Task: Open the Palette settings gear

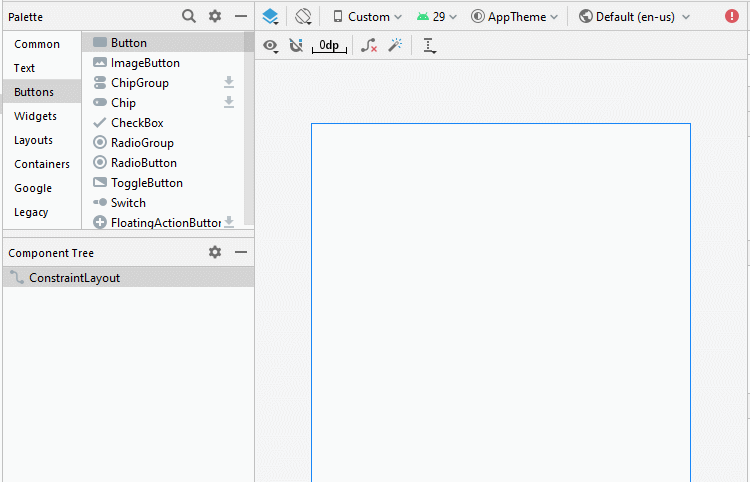Action: tap(215, 16)
